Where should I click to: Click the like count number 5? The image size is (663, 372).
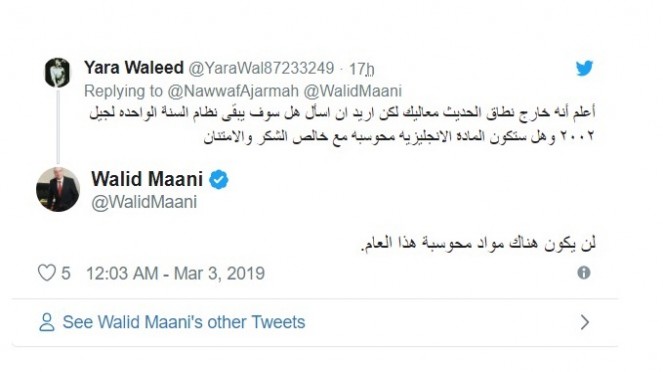click(x=66, y=274)
